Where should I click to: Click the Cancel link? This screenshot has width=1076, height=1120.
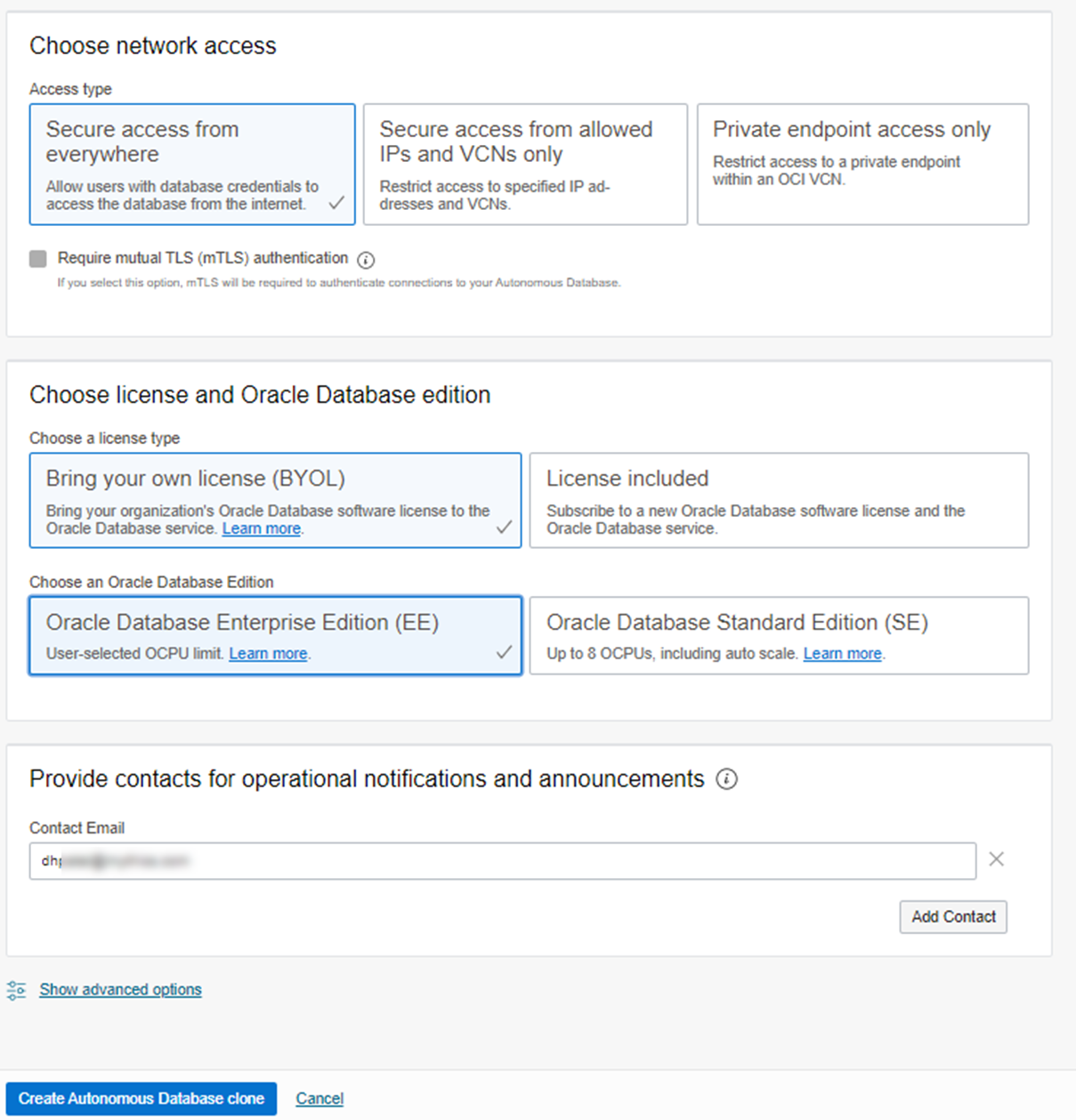pos(319,1098)
